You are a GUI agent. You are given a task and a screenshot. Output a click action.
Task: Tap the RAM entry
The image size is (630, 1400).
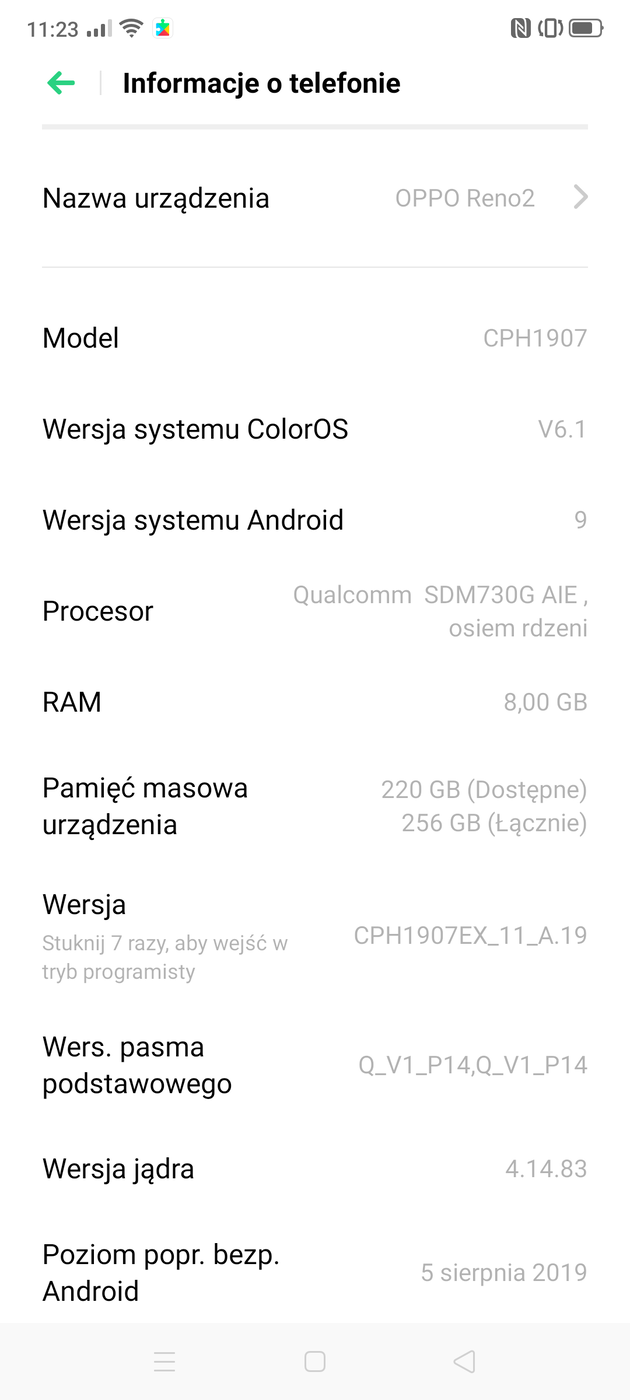point(314,702)
